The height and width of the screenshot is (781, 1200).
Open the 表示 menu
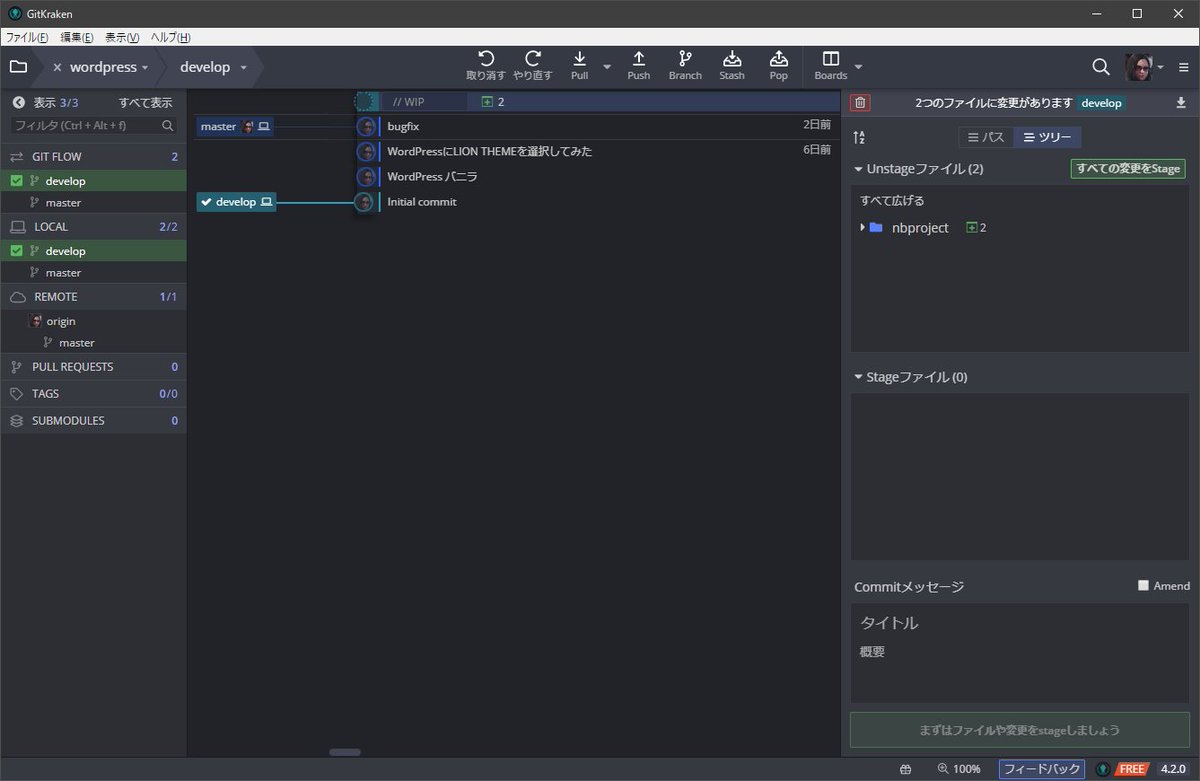coord(122,37)
